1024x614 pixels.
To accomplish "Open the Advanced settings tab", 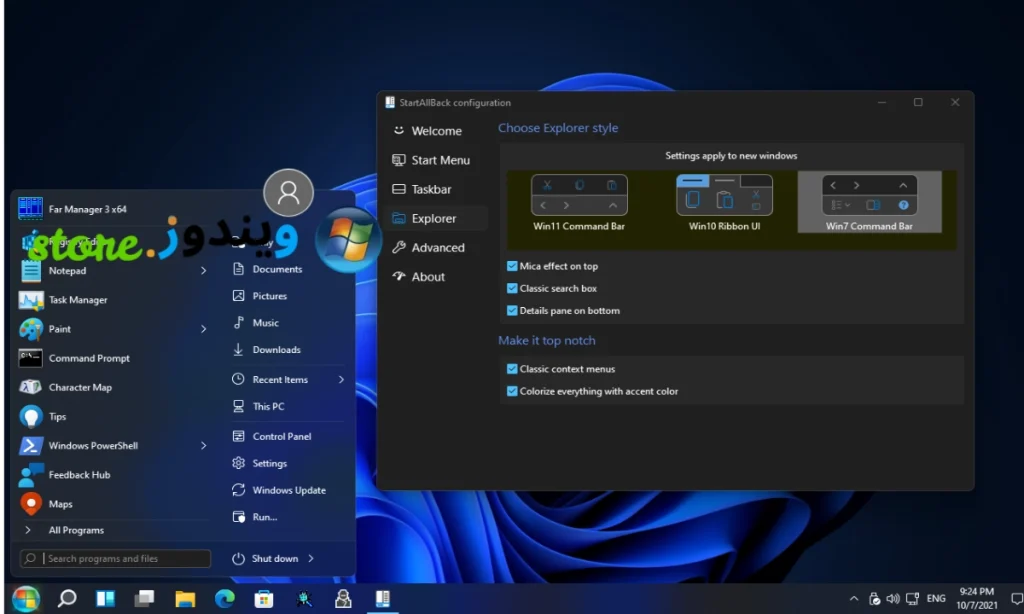I will 437,248.
